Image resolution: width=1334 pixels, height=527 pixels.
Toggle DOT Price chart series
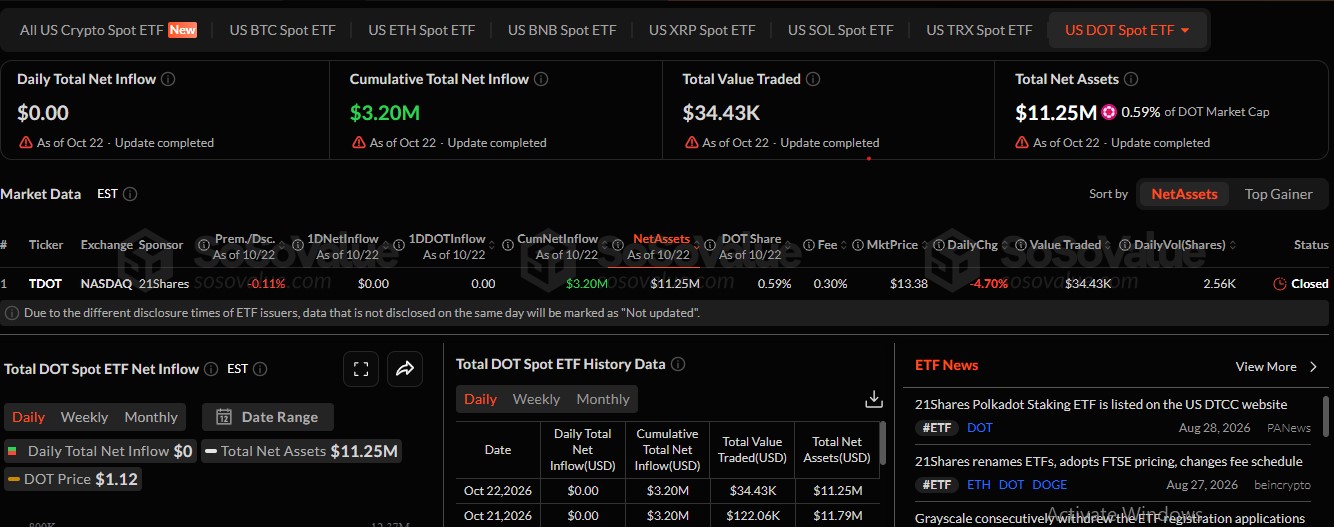click(73, 479)
